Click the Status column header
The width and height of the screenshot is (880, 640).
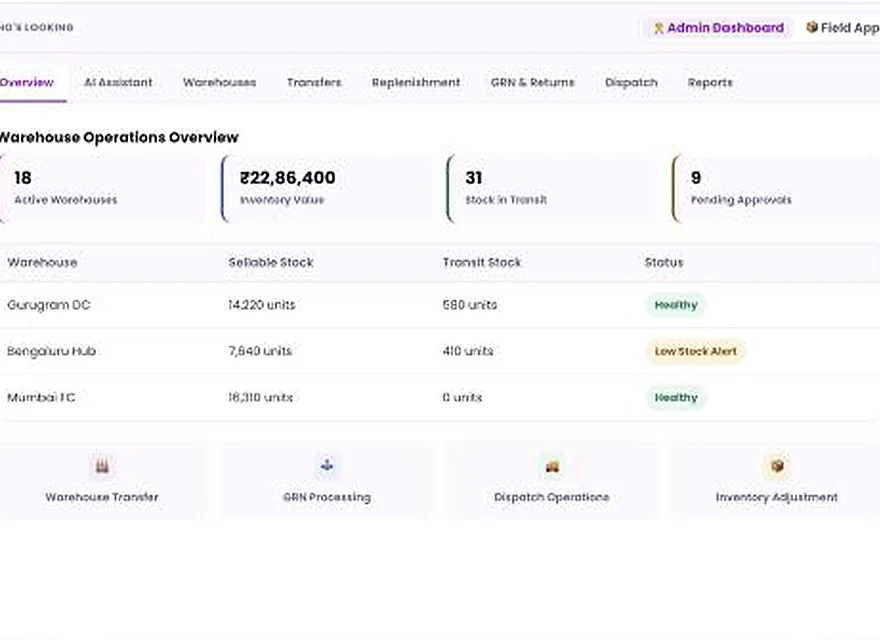pyautogui.click(x=664, y=262)
